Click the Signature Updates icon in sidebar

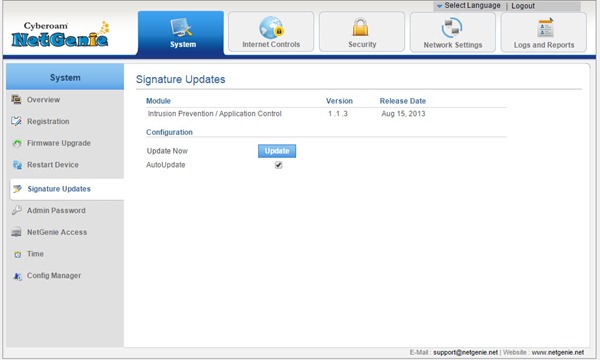(17, 189)
